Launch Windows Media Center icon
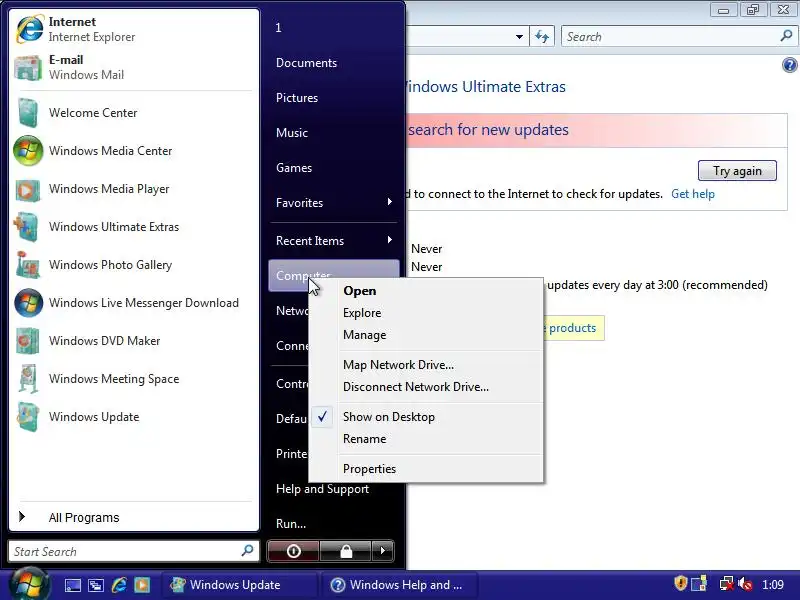800x600 pixels. tap(28, 151)
